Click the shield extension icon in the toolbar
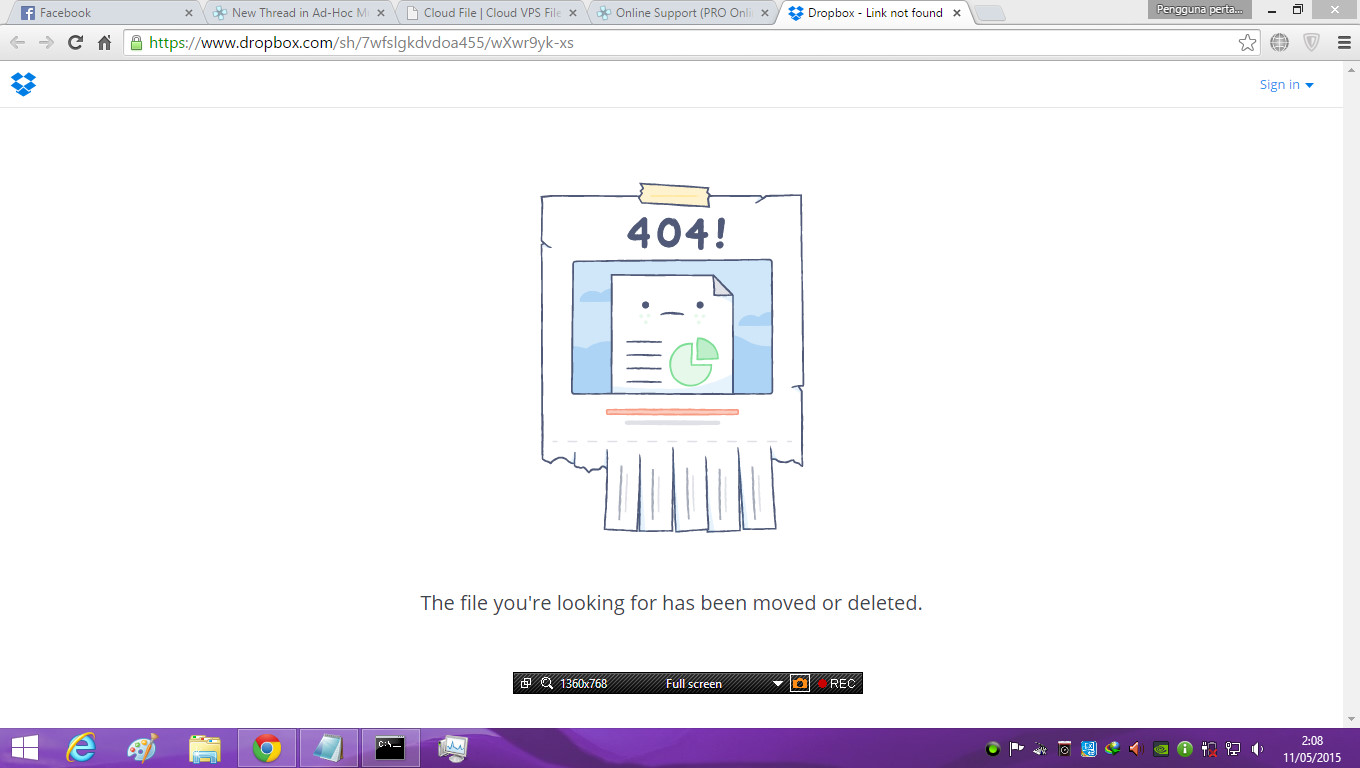 1311,43
